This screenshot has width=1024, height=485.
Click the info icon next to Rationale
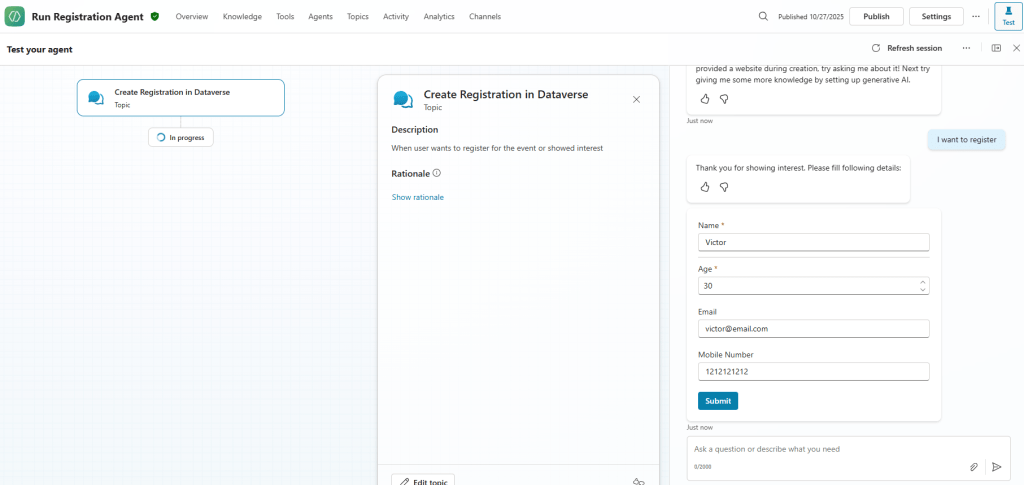pos(436,173)
